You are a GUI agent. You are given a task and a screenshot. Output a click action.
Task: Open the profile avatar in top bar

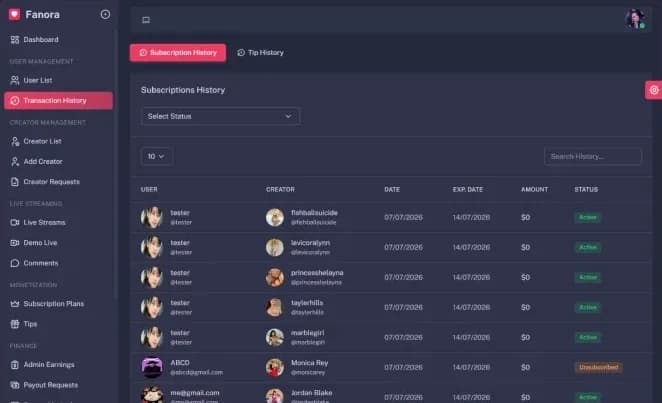(x=635, y=19)
